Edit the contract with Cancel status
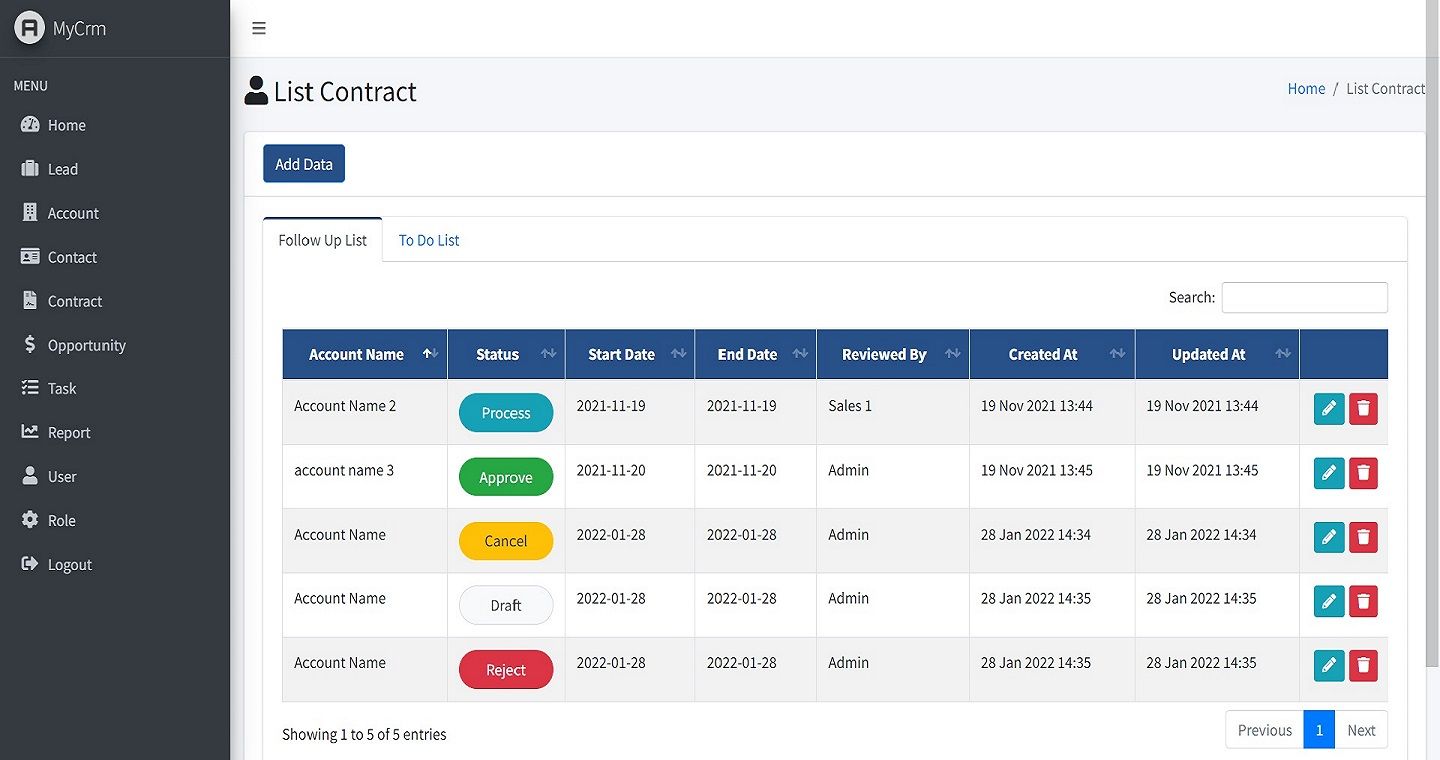The width and height of the screenshot is (1440, 760). point(1329,537)
